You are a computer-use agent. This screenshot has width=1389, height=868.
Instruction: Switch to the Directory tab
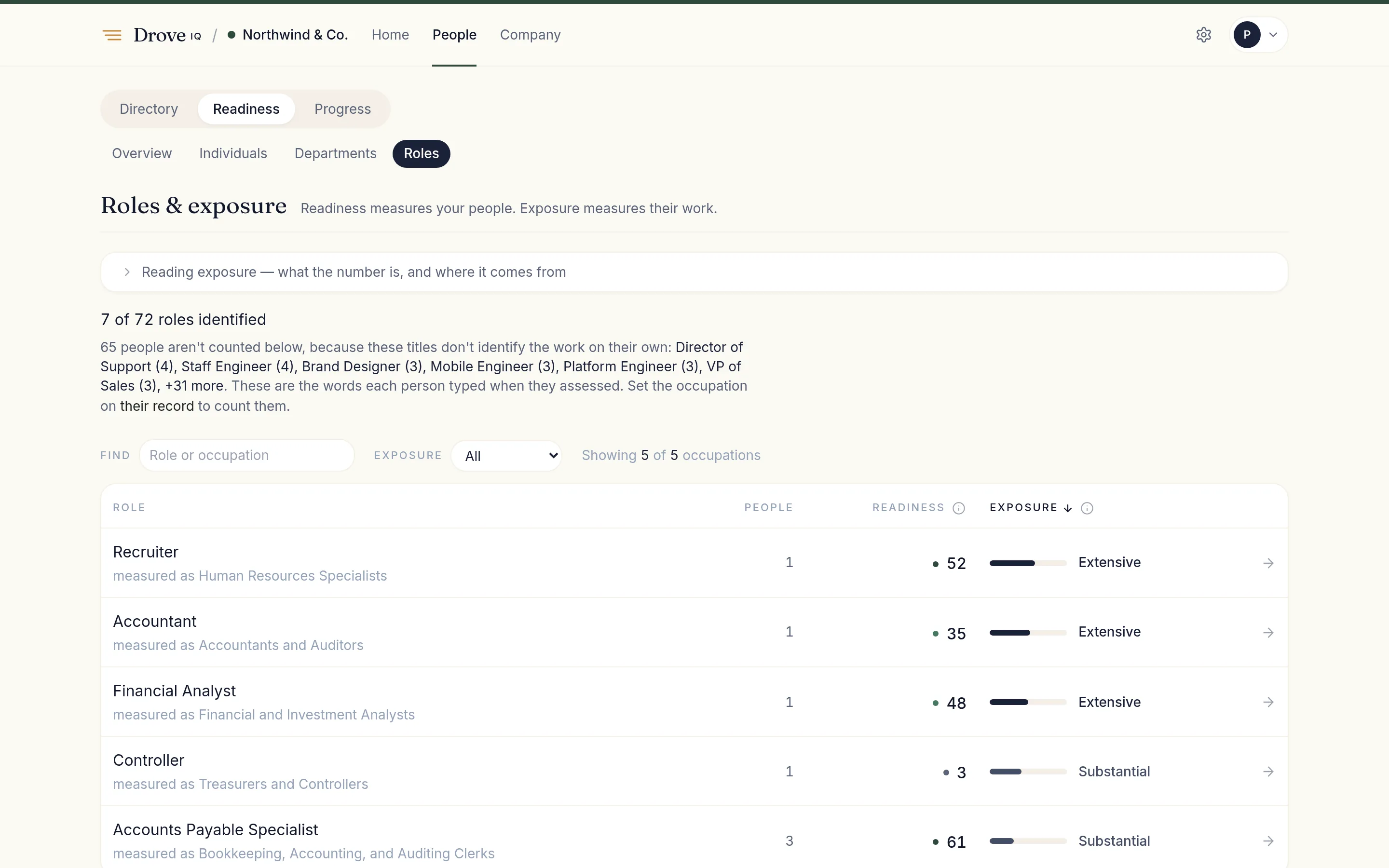[149, 109]
